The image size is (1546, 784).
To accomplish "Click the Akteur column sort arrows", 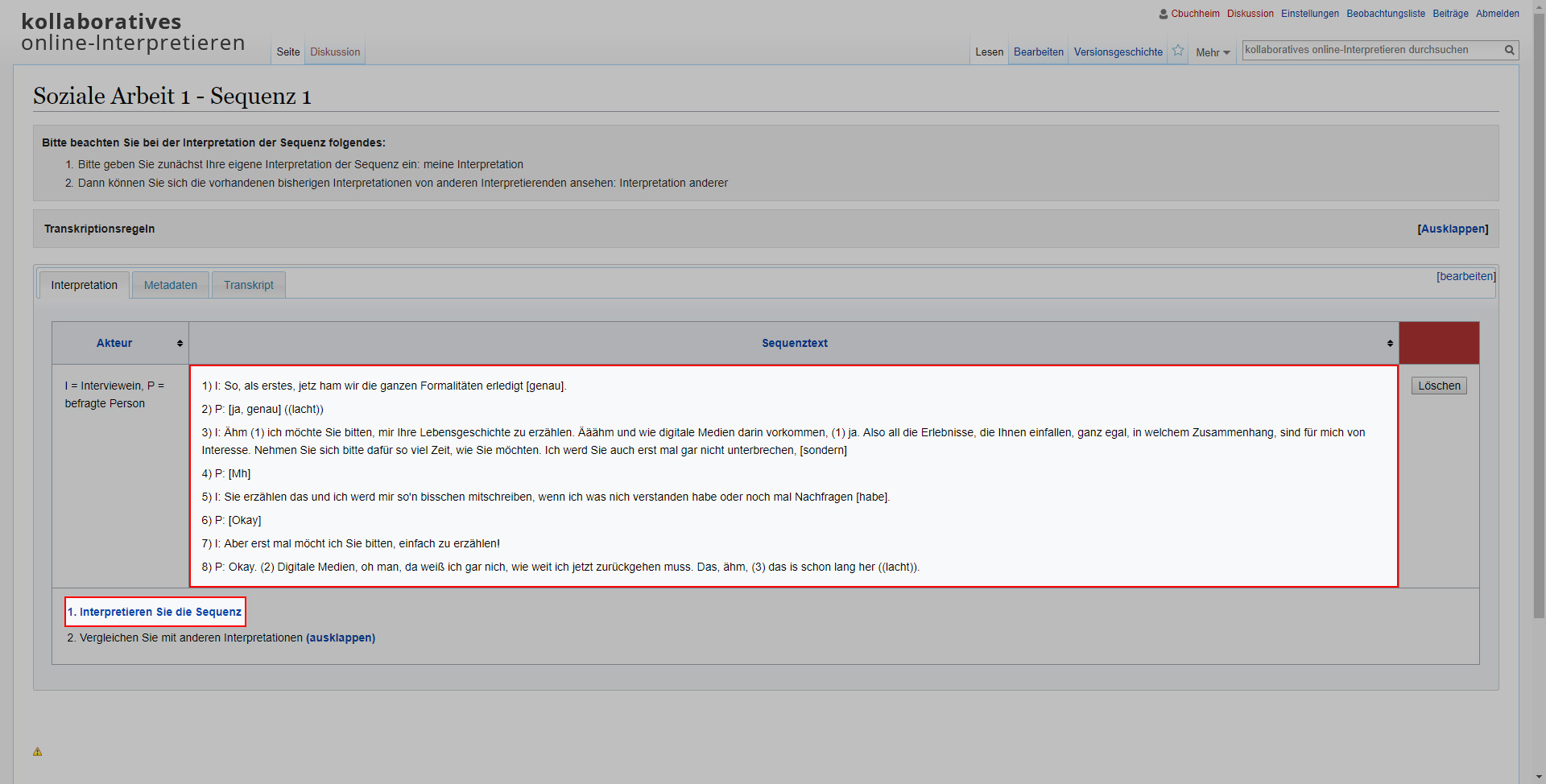I will pyautogui.click(x=180, y=343).
